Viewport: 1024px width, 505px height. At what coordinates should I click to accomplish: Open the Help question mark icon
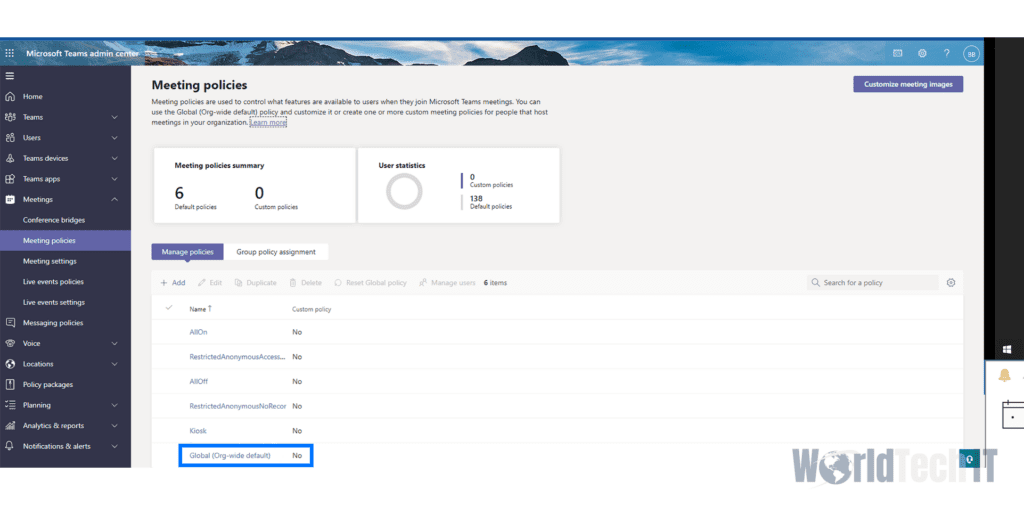click(x=946, y=54)
